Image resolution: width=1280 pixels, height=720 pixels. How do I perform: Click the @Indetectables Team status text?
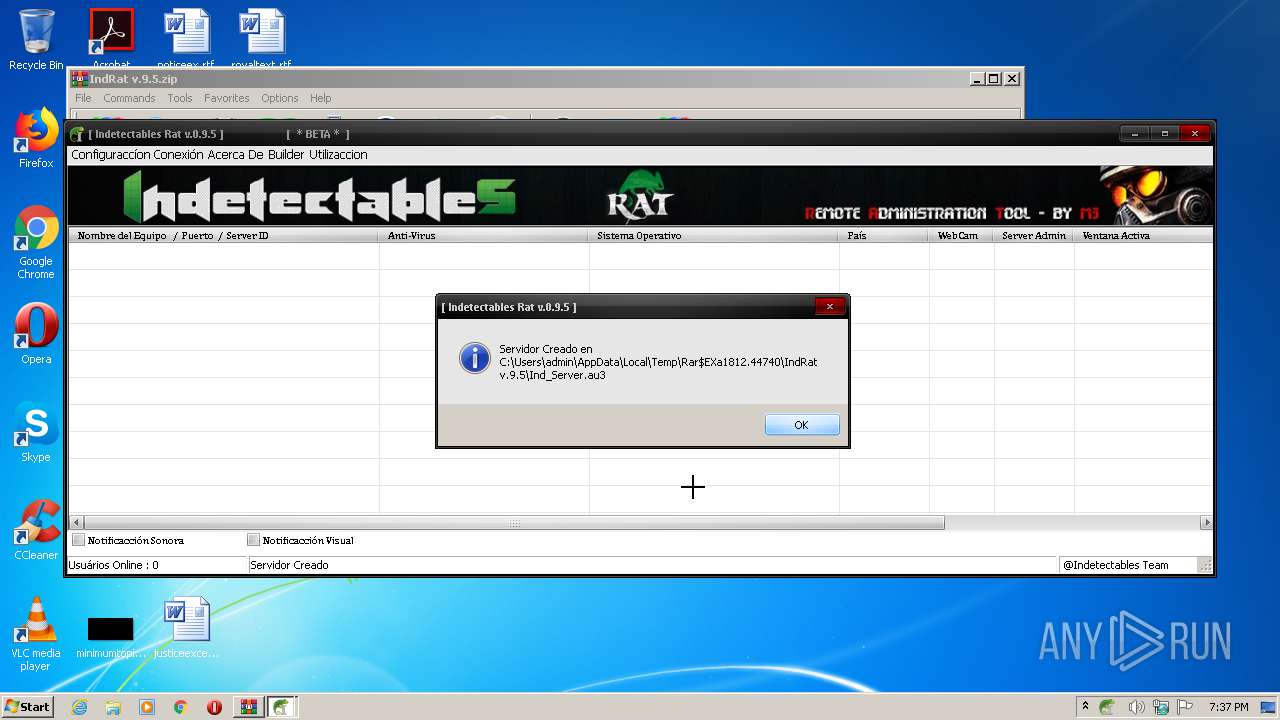click(1116, 565)
